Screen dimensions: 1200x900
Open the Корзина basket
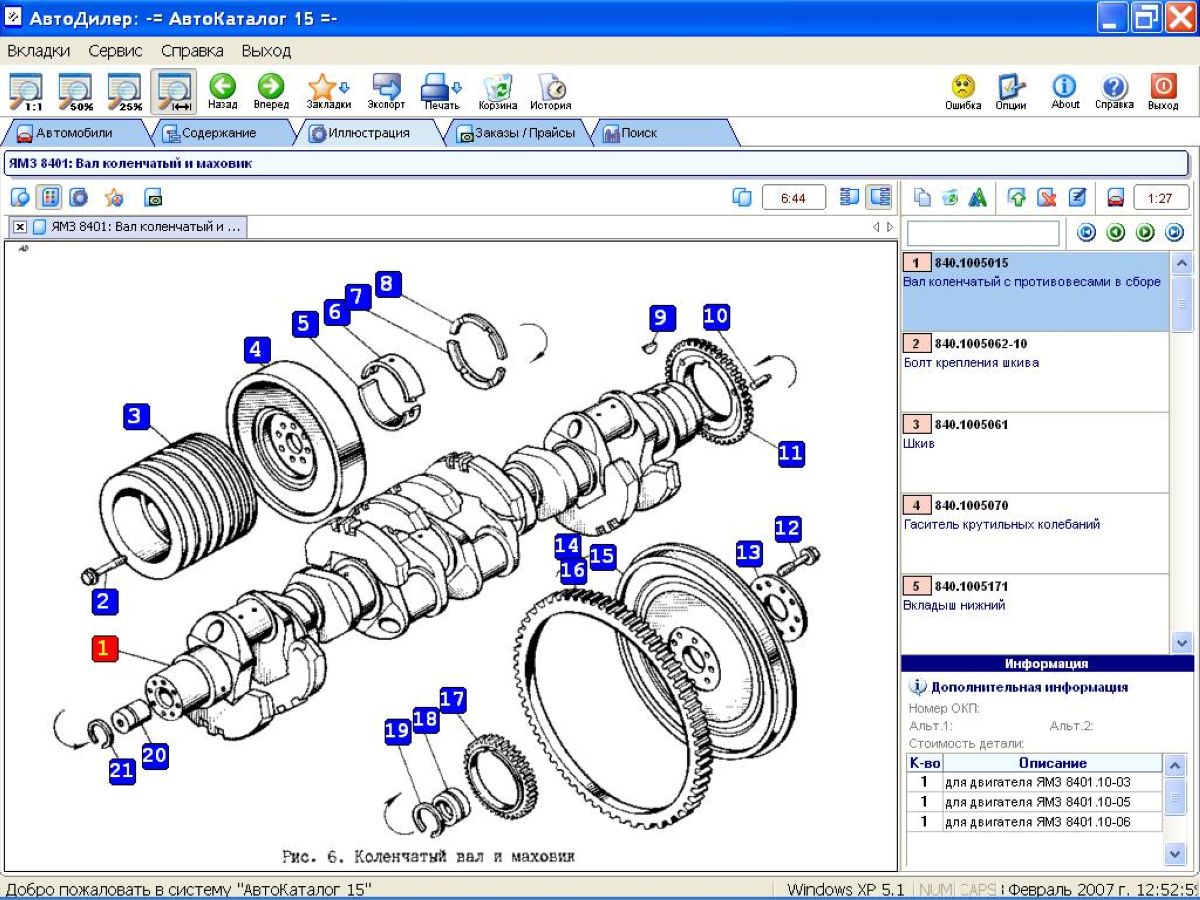497,91
